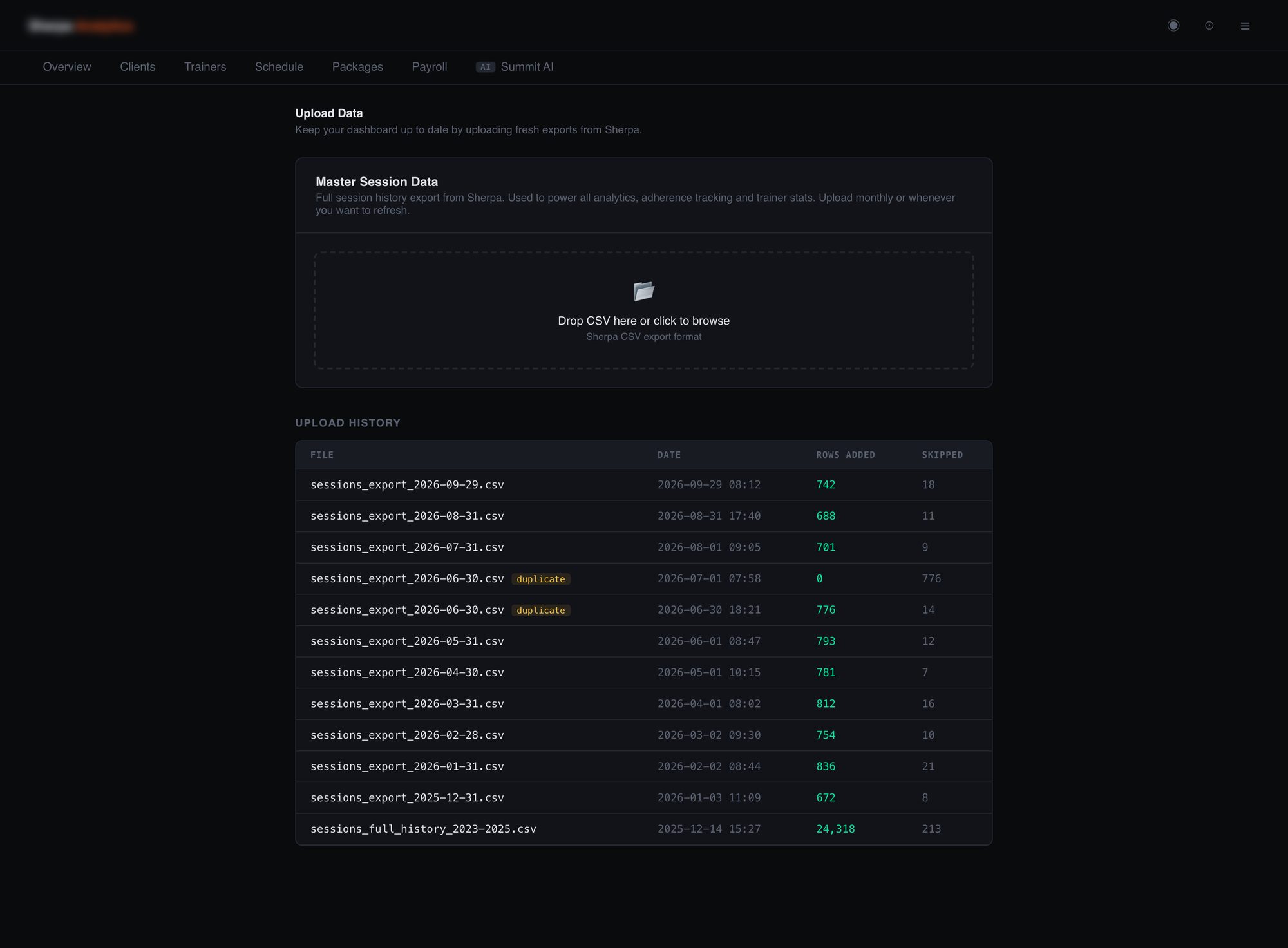Select sessions_export_2026-07-31.csv file name
1288x948 pixels.
click(407, 547)
